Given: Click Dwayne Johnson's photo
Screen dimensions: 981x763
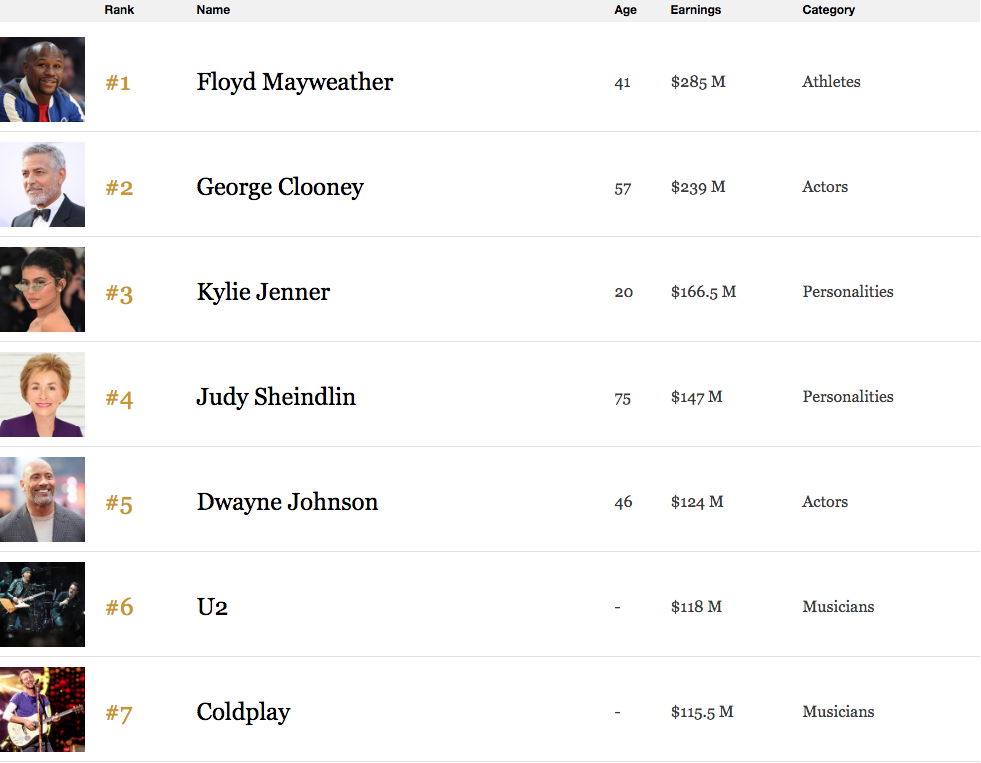Looking at the screenshot, I should (x=42, y=500).
